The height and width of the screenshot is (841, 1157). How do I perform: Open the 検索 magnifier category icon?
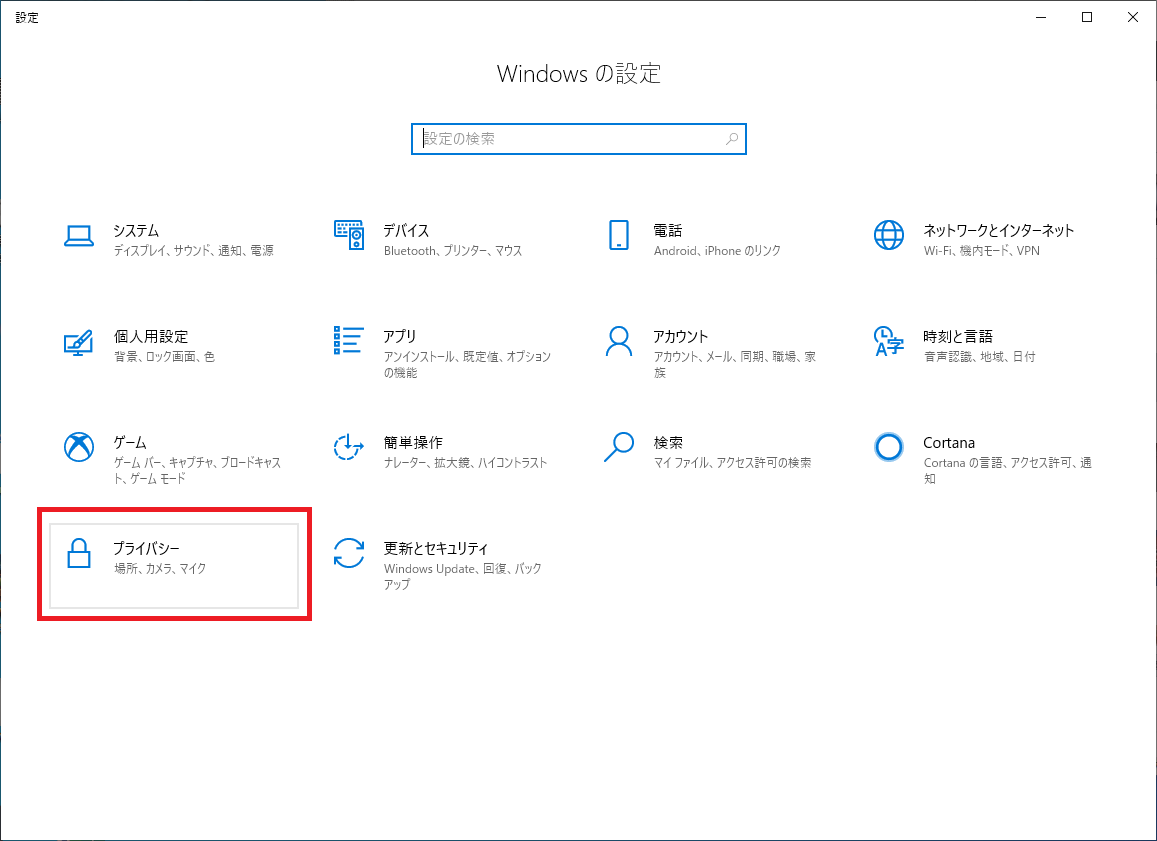(x=618, y=447)
